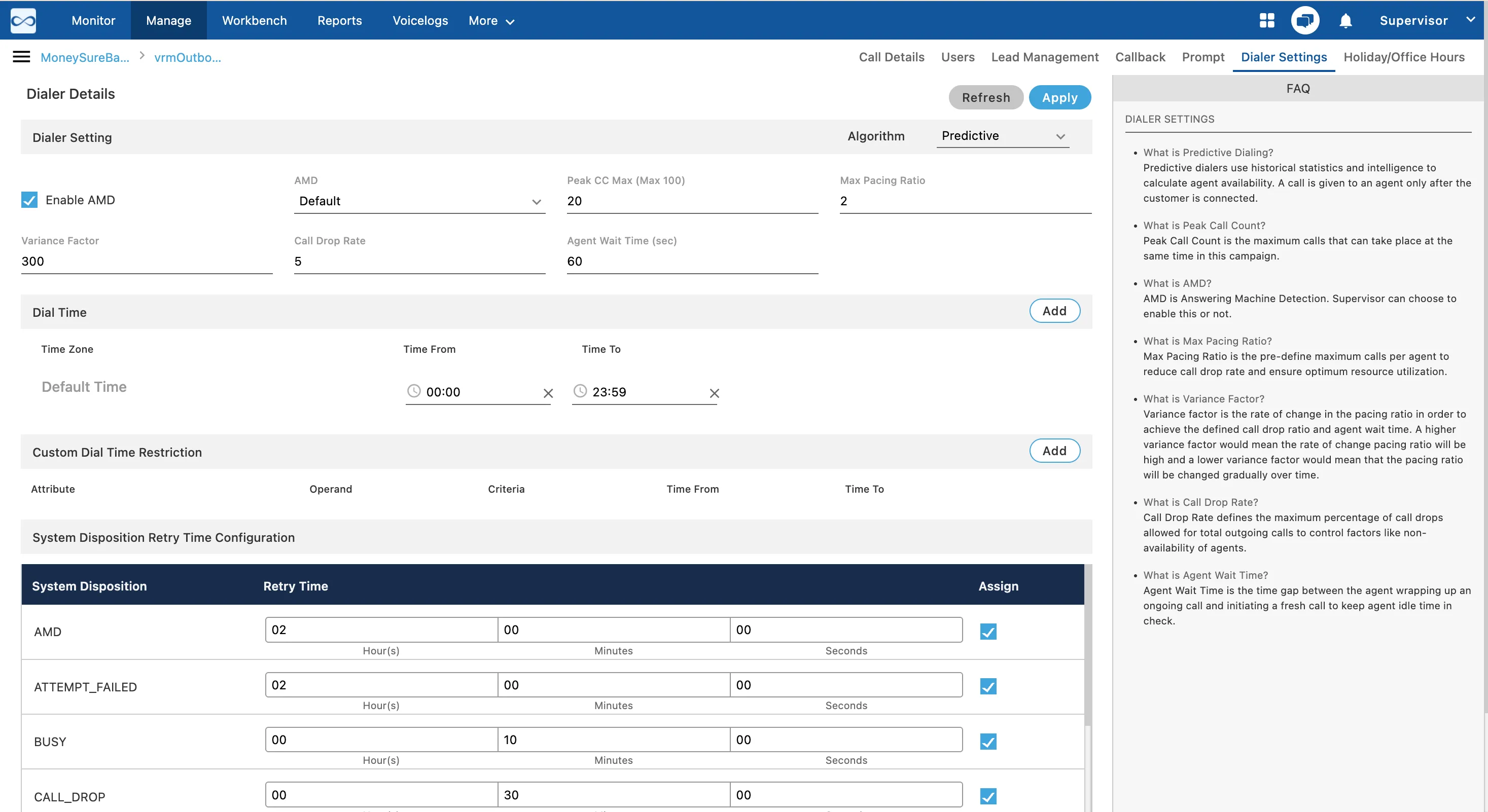Image resolution: width=1488 pixels, height=812 pixels.
Task: Uncheck Assign for CALL_DROP disposition
Action: coord(988,796)
